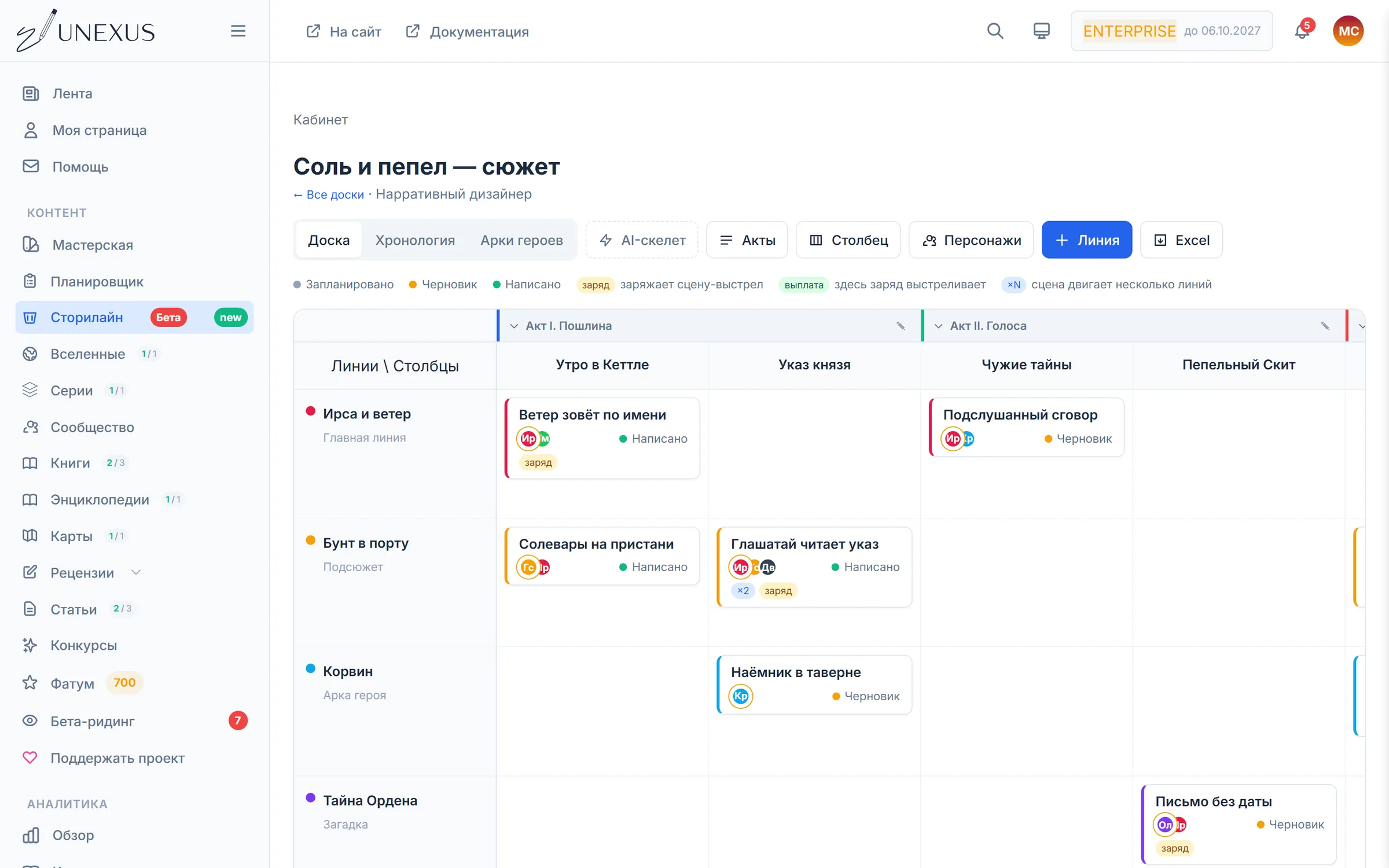Switch to the Хронология tab
Screen dimensions: 1389x868
pos(415,240)
